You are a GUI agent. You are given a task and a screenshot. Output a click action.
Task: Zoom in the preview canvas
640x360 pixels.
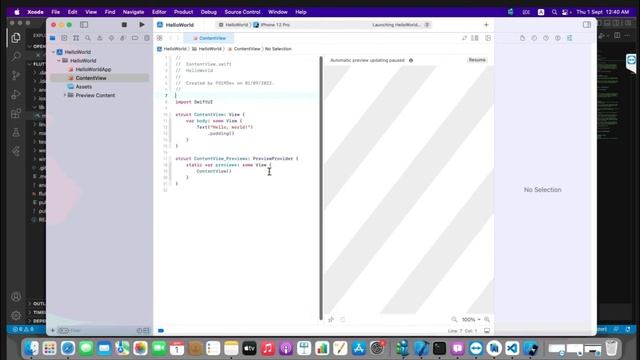click(x=487, y=320)
